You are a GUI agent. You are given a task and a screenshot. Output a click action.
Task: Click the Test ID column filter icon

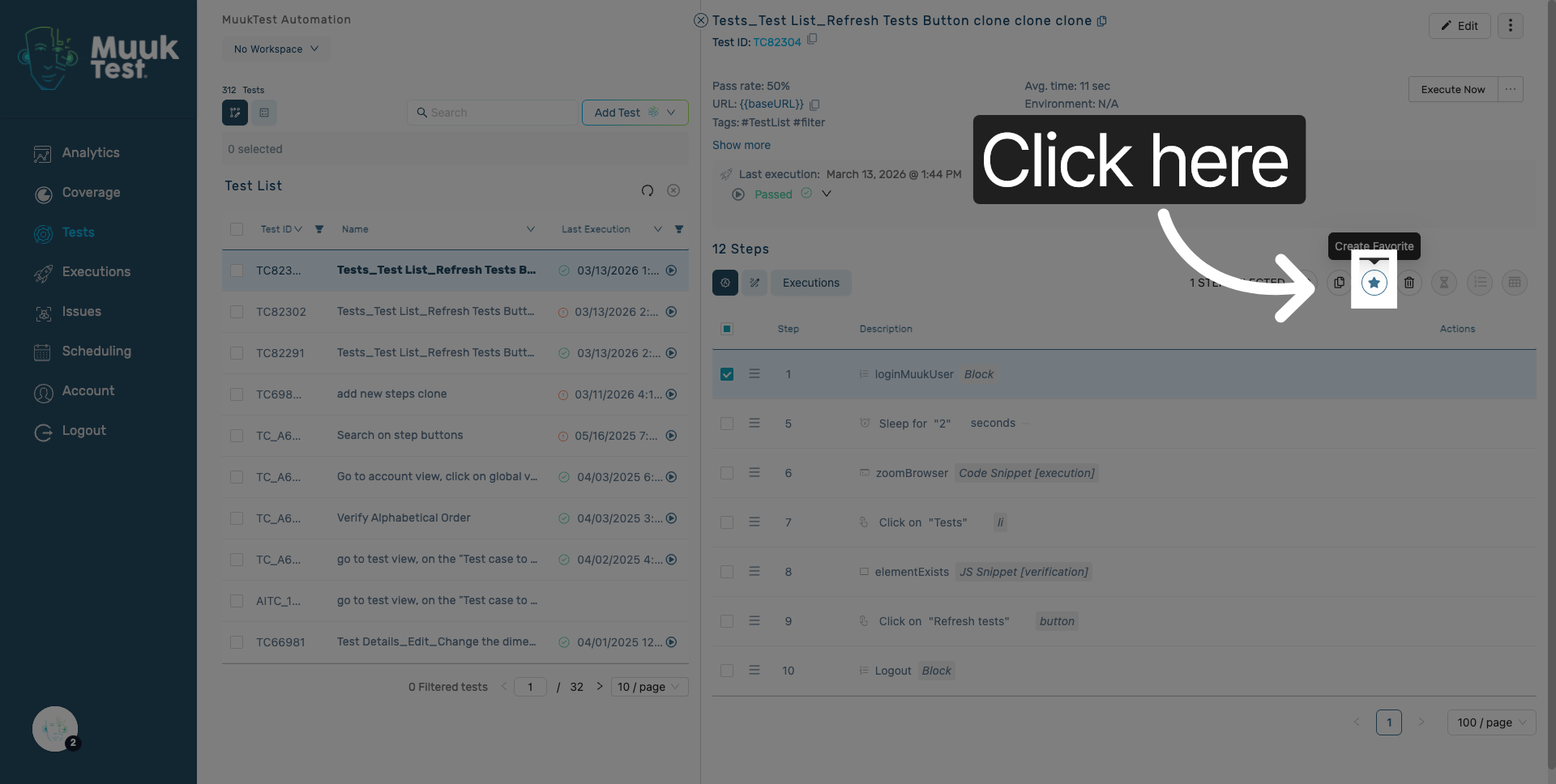tap(319, 229)
